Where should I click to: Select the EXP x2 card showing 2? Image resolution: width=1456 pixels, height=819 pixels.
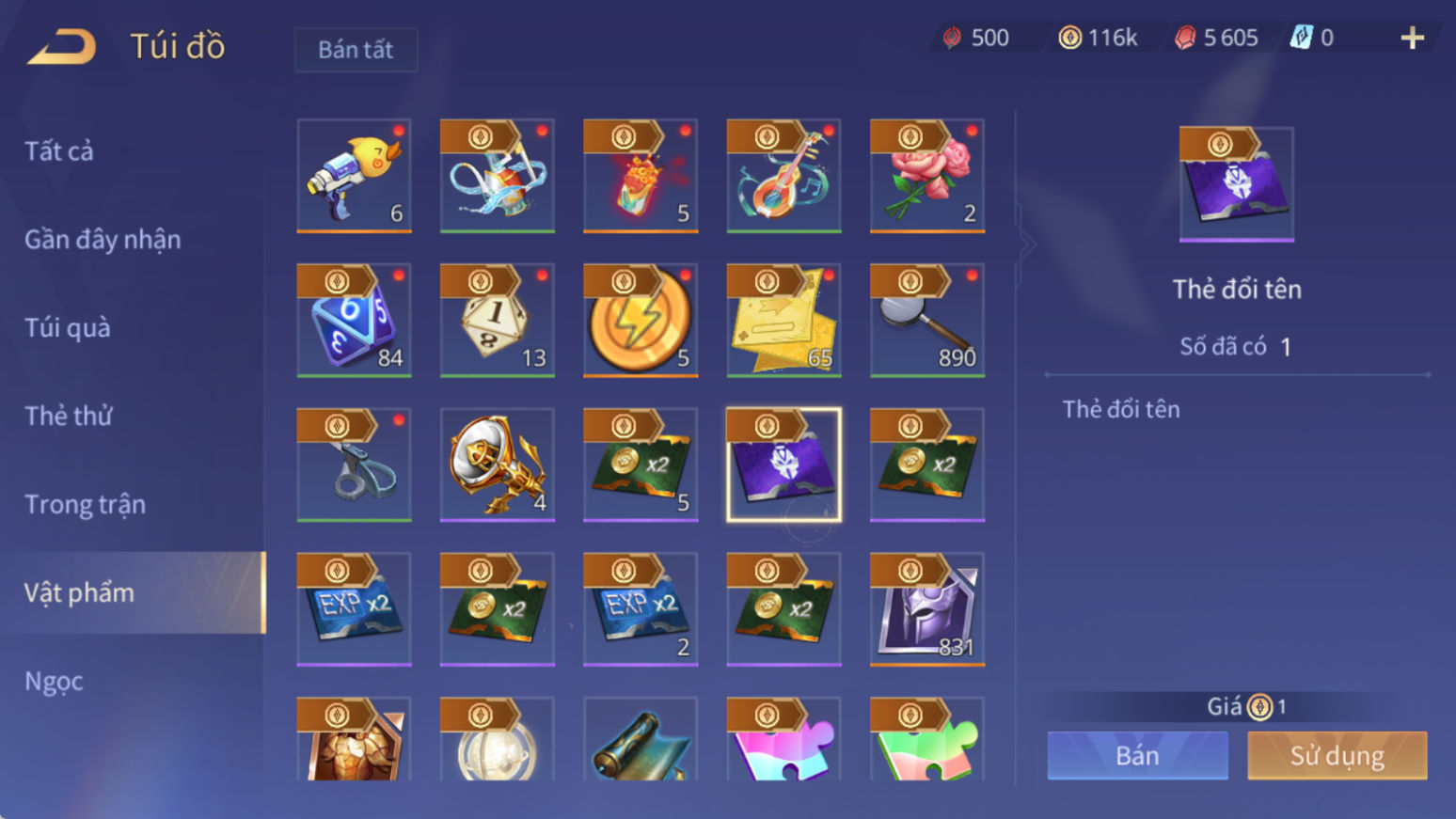[641, 609]
